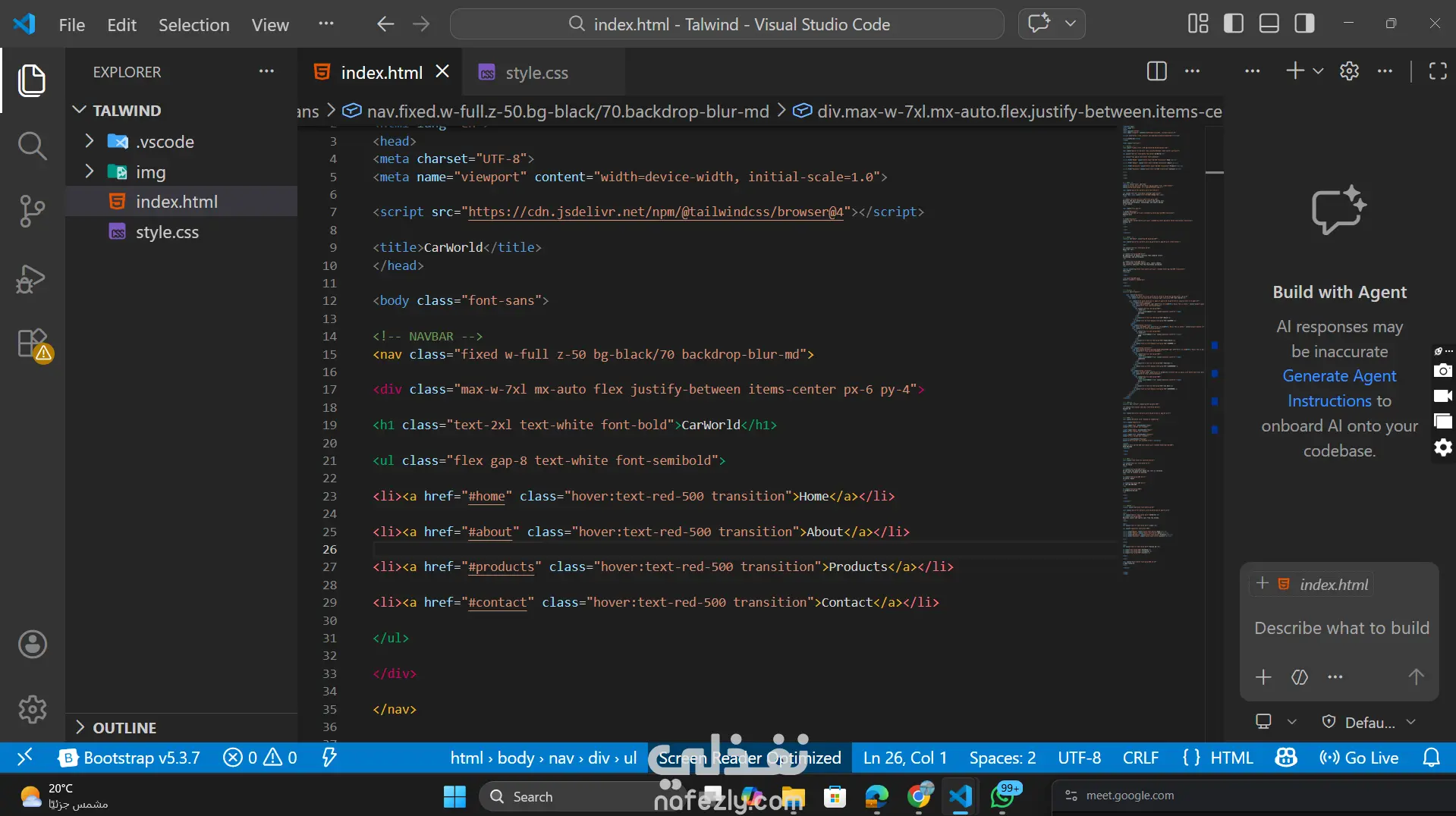The image size is (1456, 816).
Task: Open chat tools configuration icon
Action: click(x=1300, y=677)
